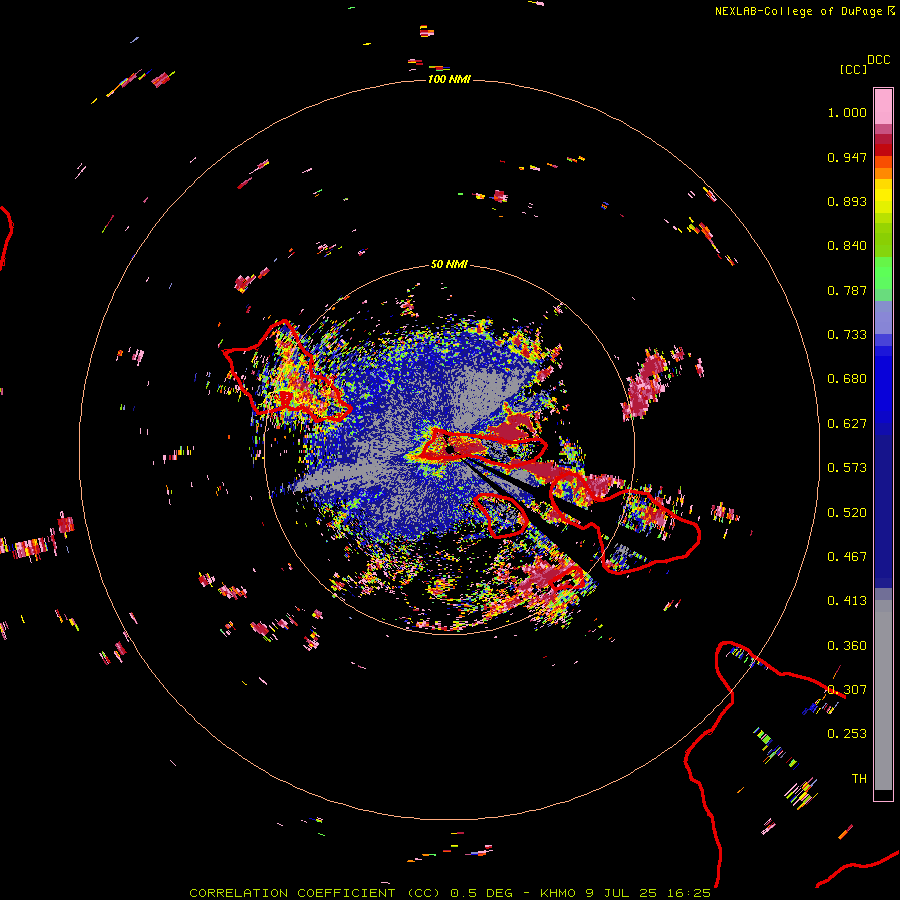Click the 0.413 scale value
This screenshot has height=900, width=900.
tap(847, 601)
